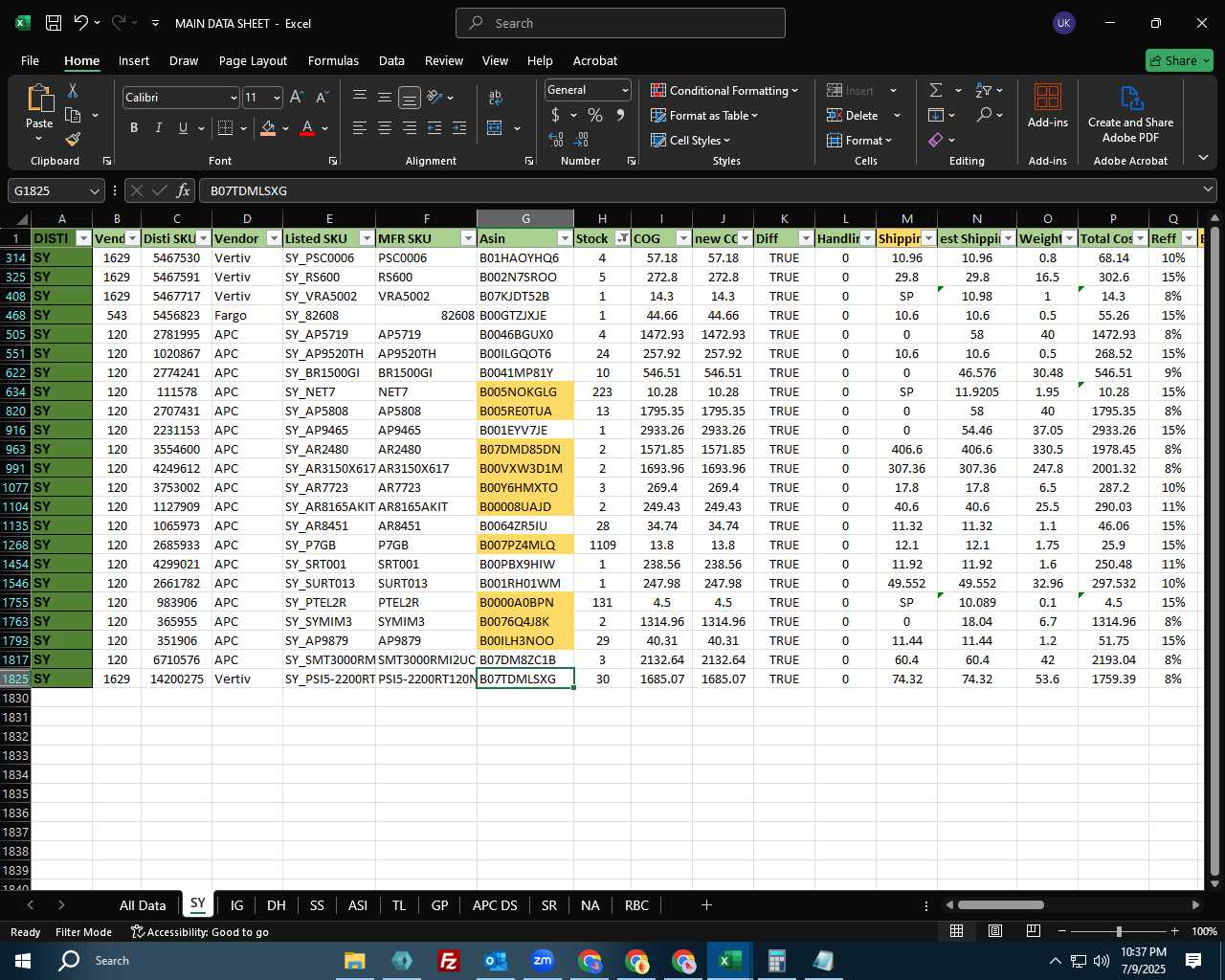Screen dimensions: 1225x980
Task: Click the Increase Indent icon
Action: pyautogui.click(x=459, y=128)
